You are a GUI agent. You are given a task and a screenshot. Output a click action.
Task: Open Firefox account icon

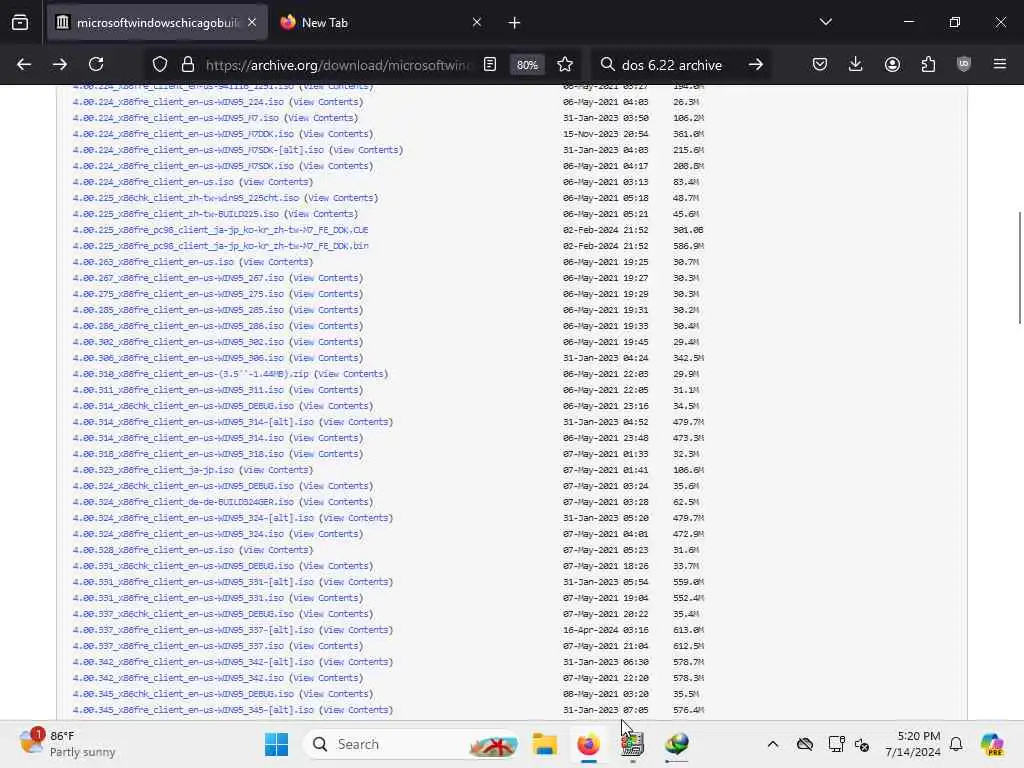tap(892, 64)
